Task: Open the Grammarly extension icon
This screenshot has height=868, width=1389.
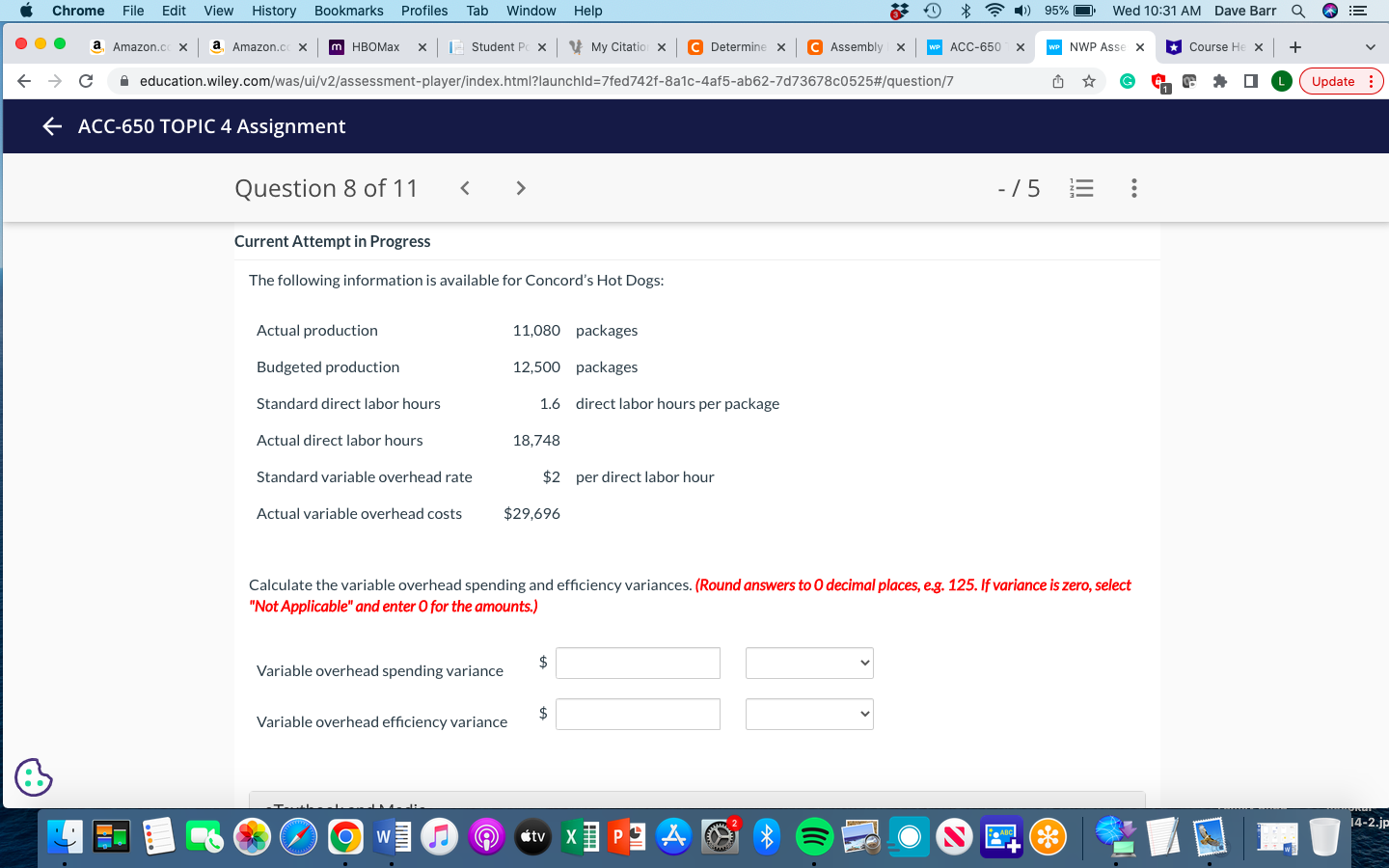Action: [x=1127, y=81]
